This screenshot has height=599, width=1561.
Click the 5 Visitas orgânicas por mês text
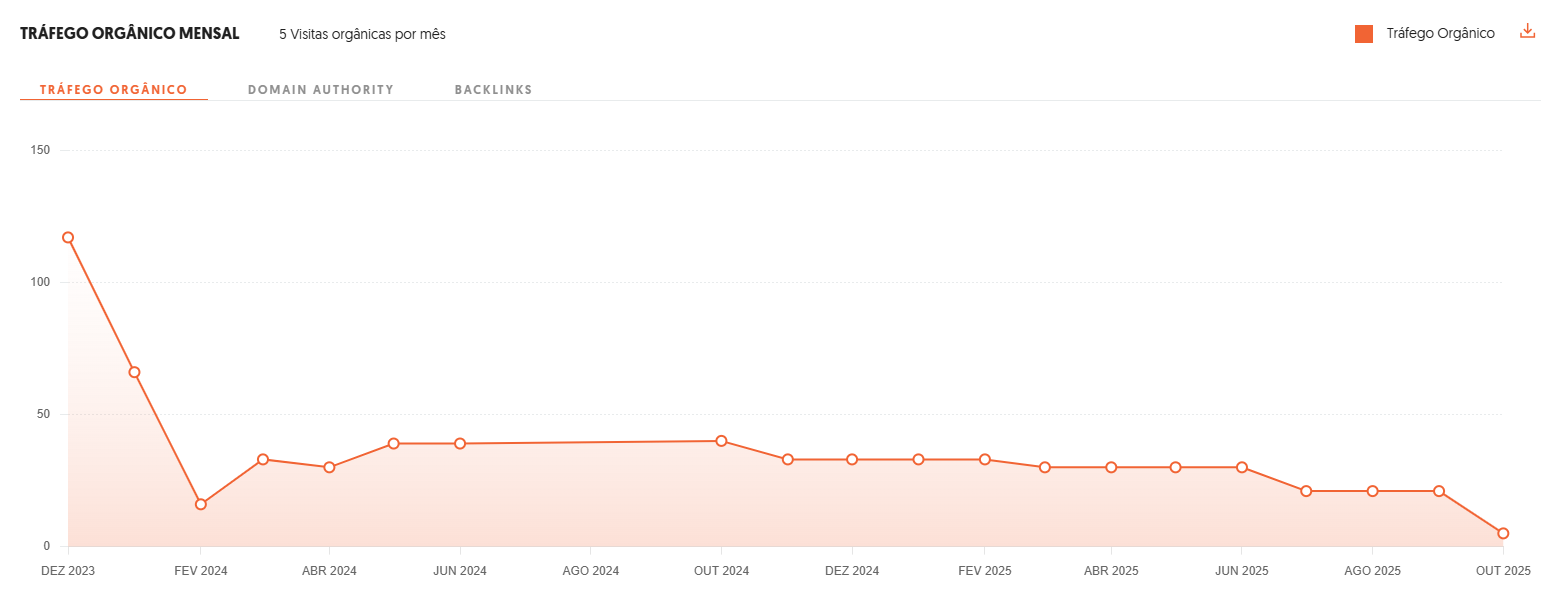362,34
